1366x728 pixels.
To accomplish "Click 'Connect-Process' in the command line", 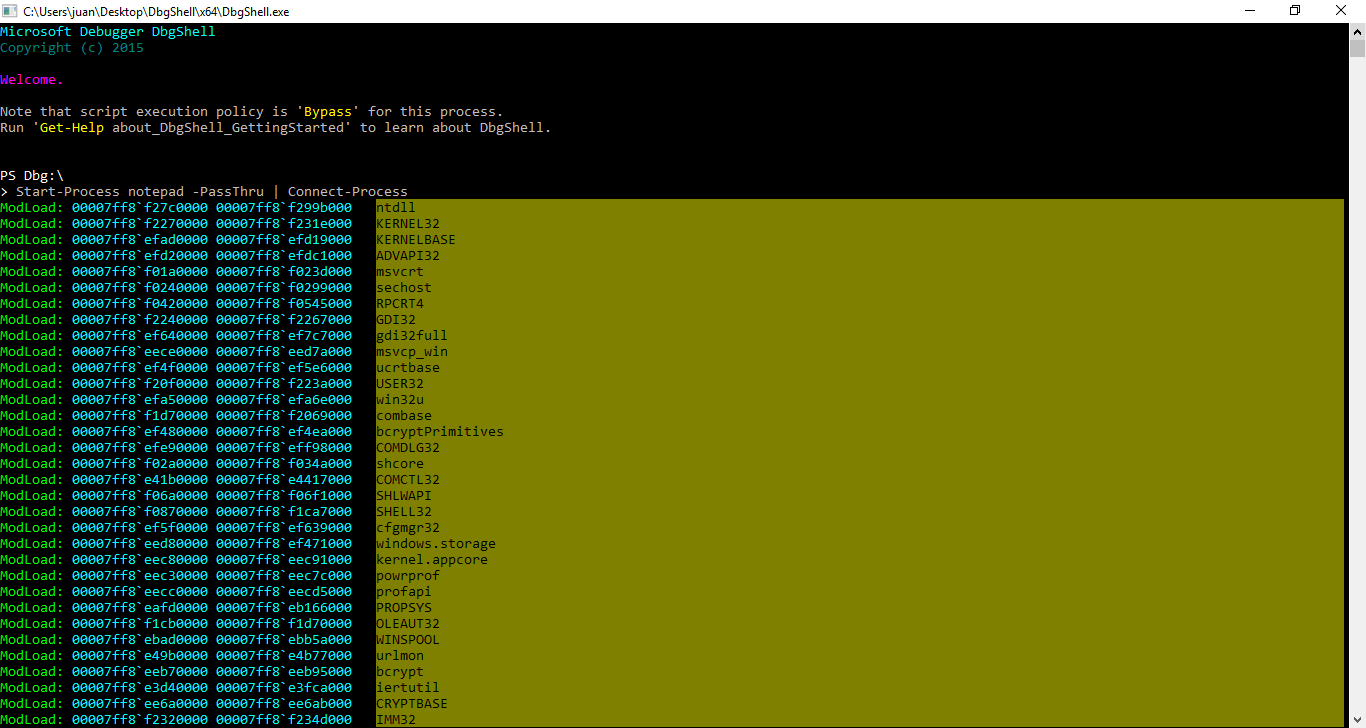I will pos(348,192).
